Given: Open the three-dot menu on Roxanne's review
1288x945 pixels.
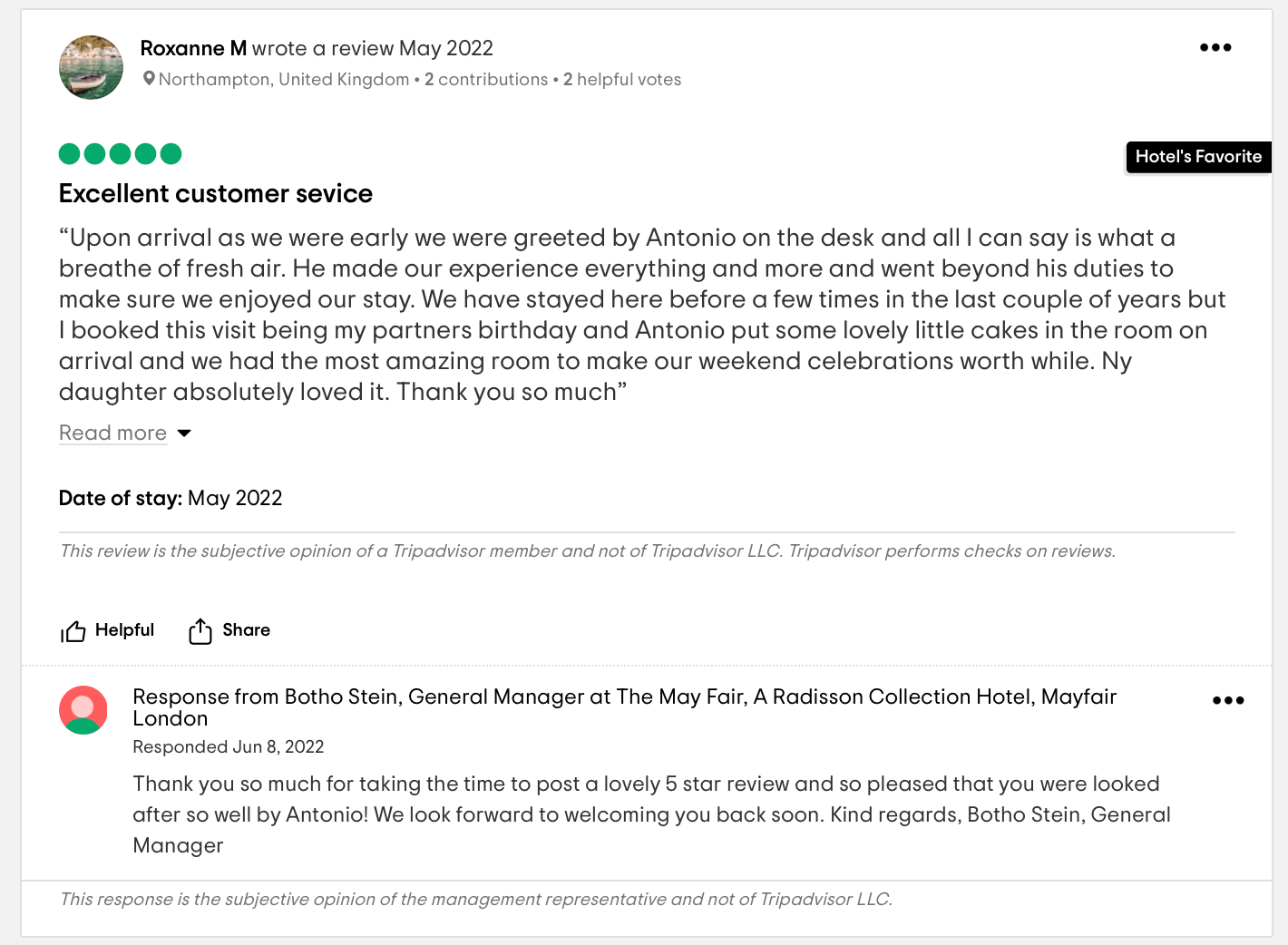Looking at the screenshot, I should pos(1215,47).
